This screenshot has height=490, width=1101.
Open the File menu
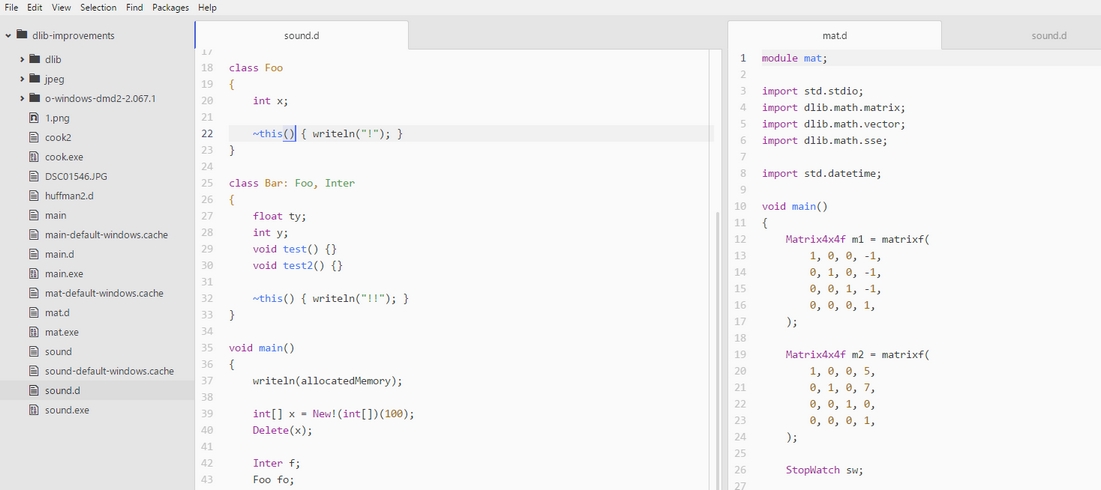point(11,7)
